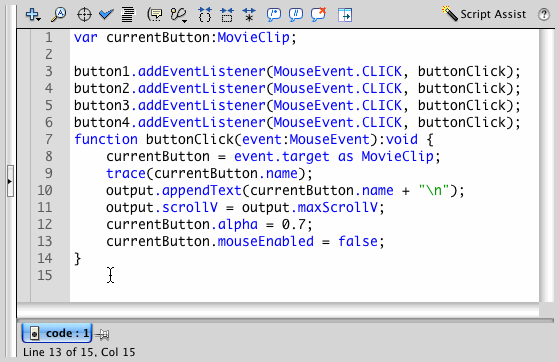Screen dimensions: 559x362
Task: Click the button3.addEventListener code line
Action: coord(297,106)
